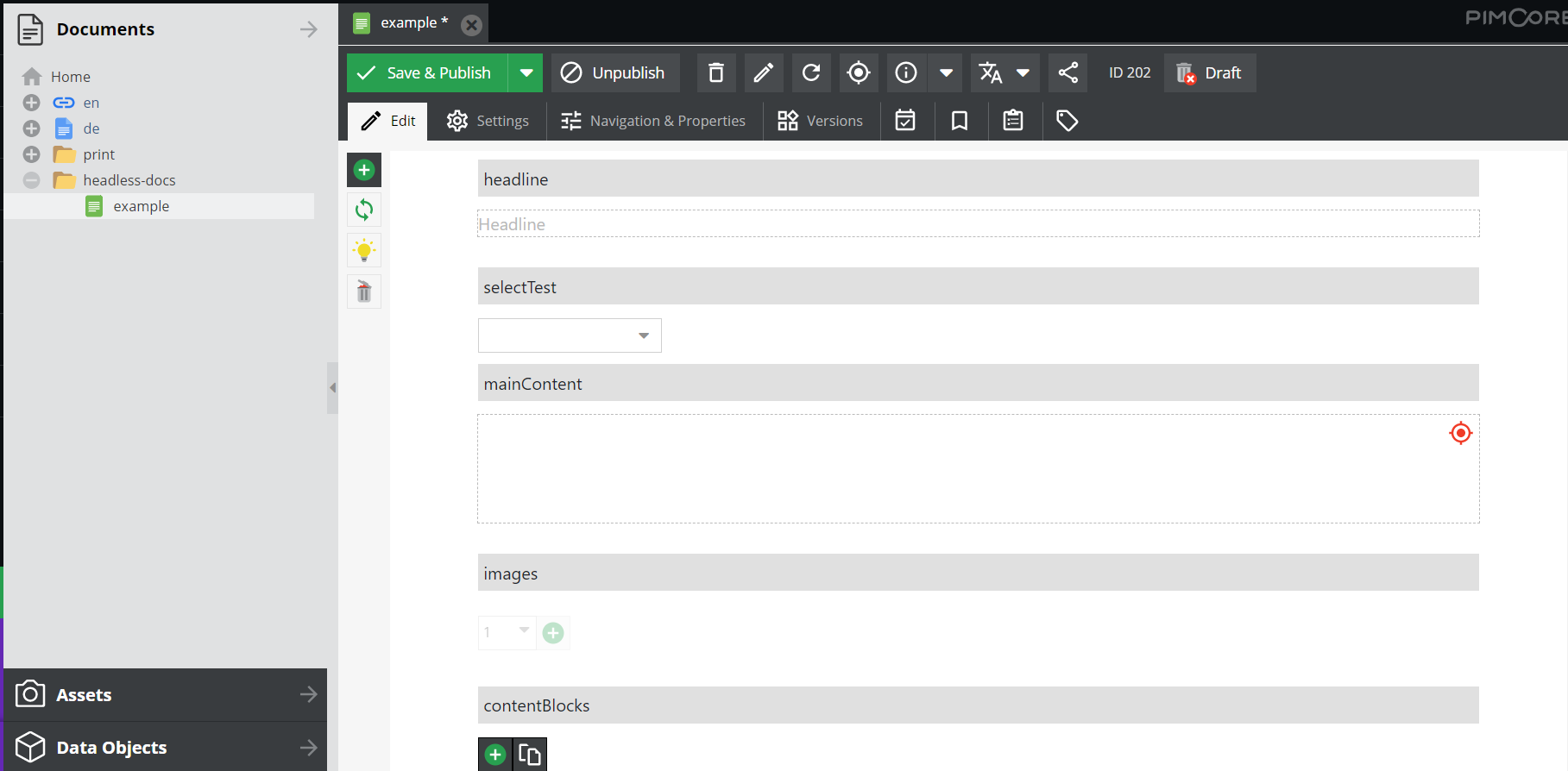Open the Data Objects panel

[166, 747]
